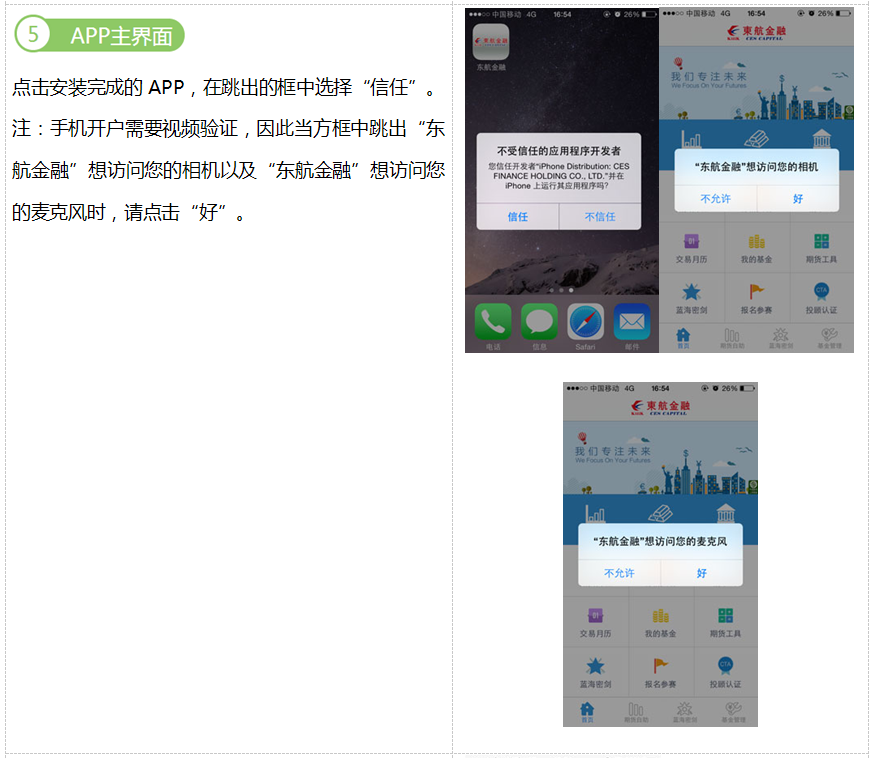Screen dimensions: 872x758
Task: Tap 好 in the microphone access dialog
Action: [702, 573]
